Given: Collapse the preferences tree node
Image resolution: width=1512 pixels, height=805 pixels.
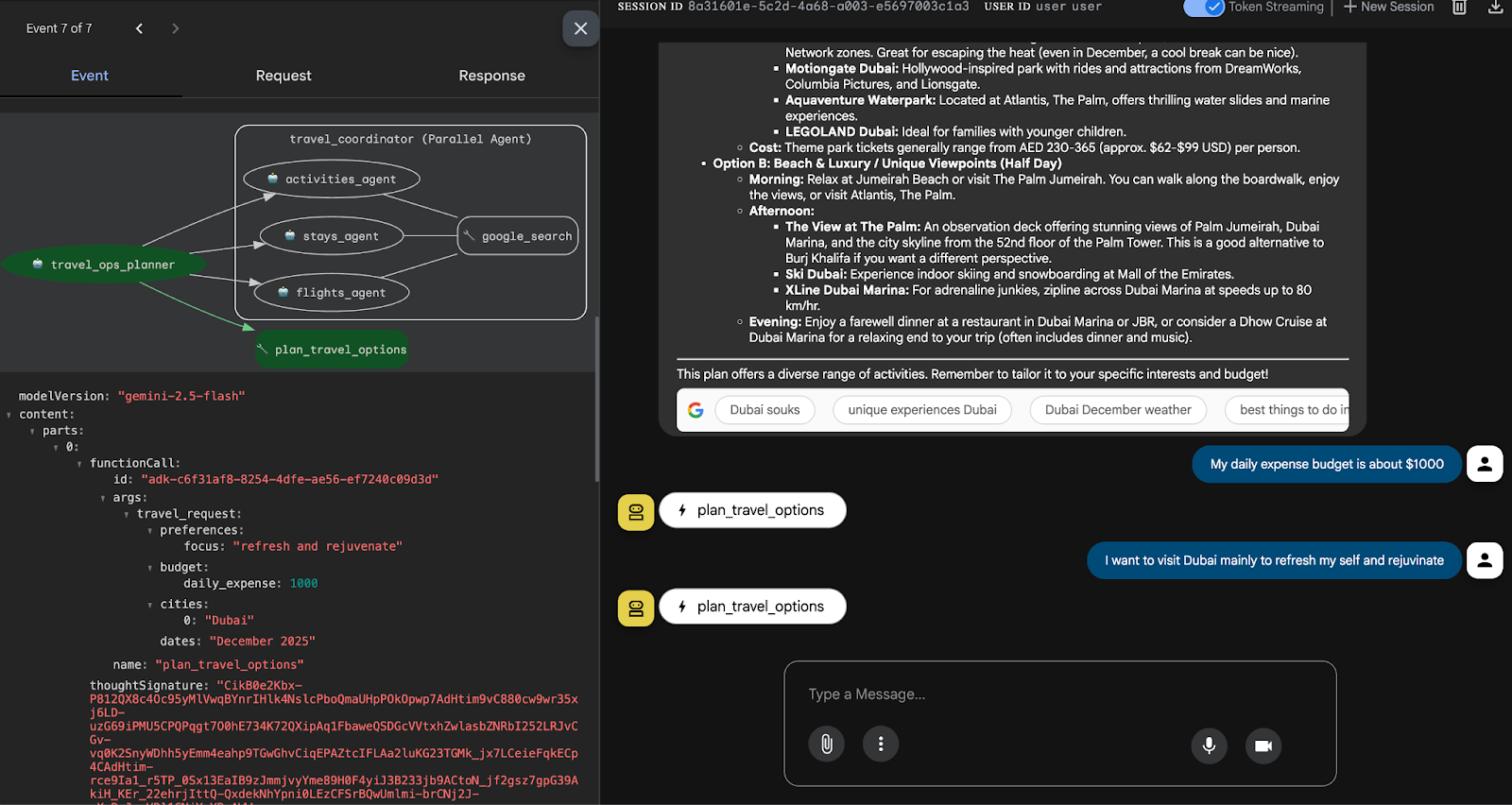Looking at the screenshot, I should (x=150, y=531).
